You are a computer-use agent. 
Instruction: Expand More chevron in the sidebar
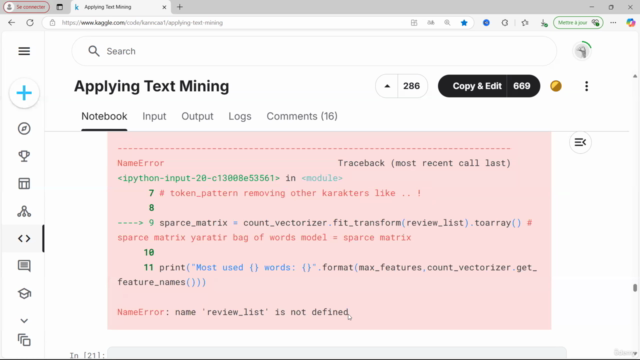(24, 321)
